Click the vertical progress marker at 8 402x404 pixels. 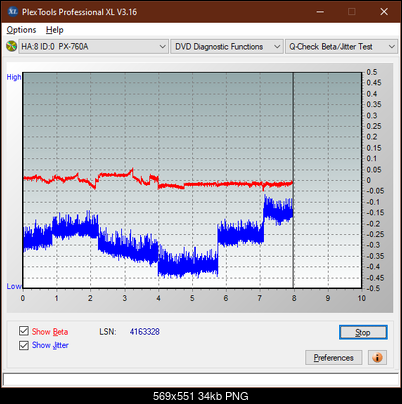(293, 180)
